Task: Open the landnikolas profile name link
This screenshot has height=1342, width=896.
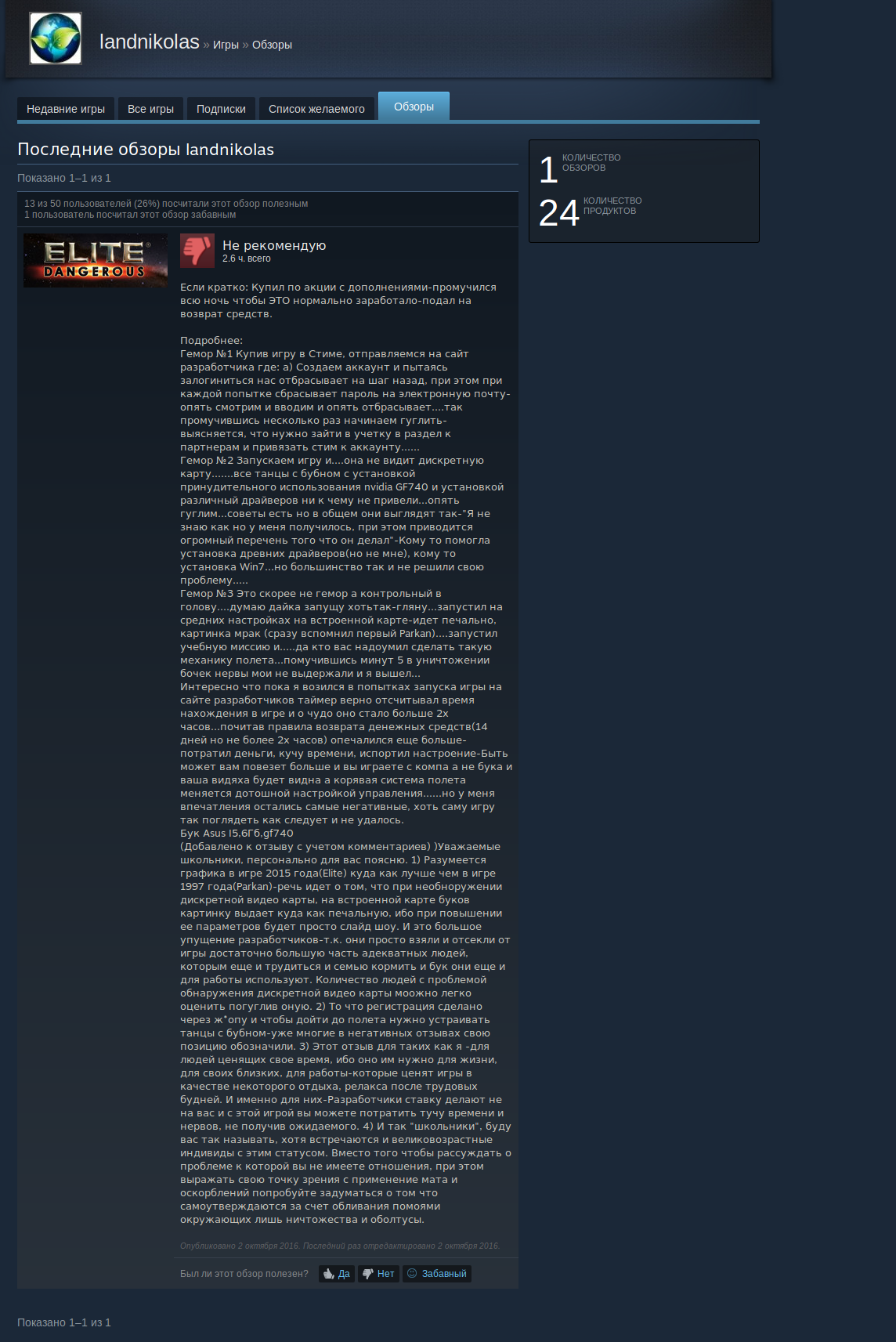Action: click(150, 42)
